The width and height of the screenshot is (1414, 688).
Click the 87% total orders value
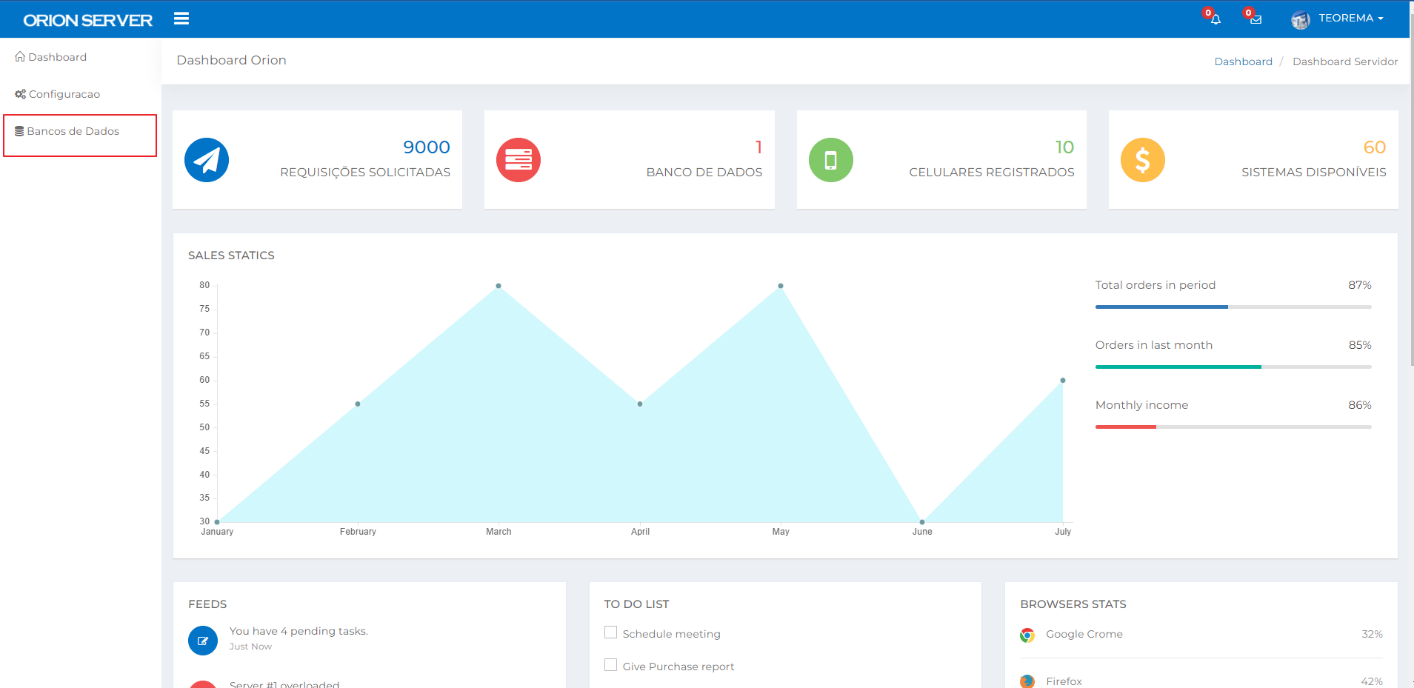[1360, 285]
